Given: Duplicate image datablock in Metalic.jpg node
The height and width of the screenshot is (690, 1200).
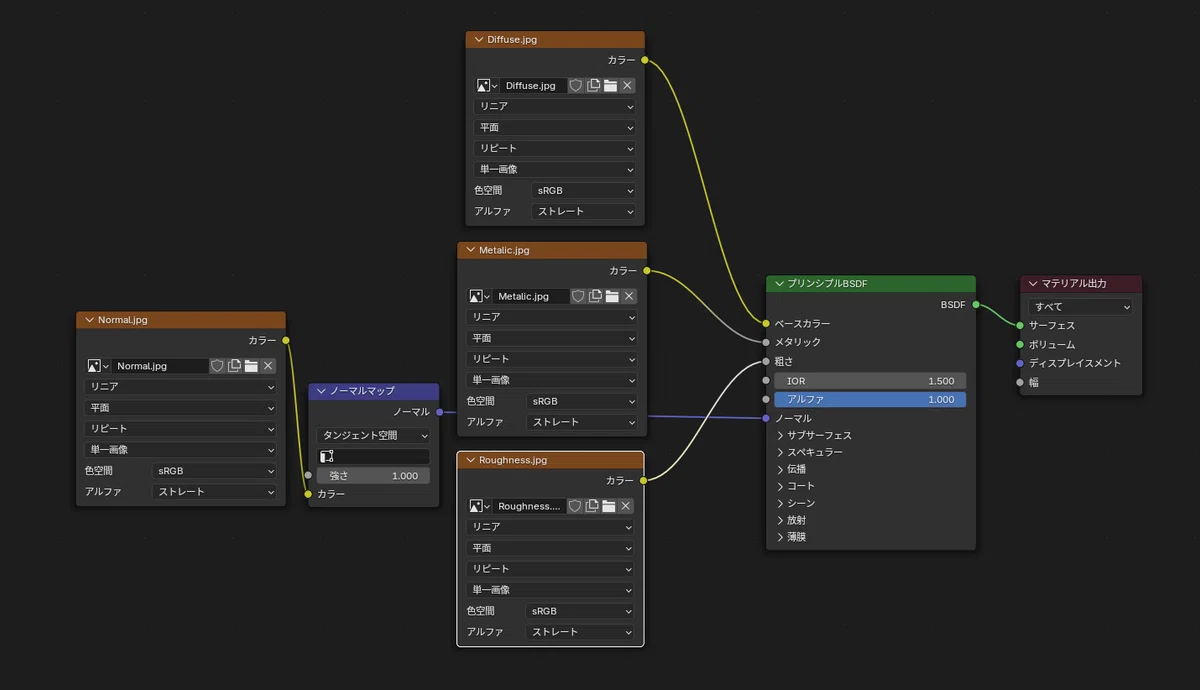Looking at the screenshot, I should [x=595, y=296].
